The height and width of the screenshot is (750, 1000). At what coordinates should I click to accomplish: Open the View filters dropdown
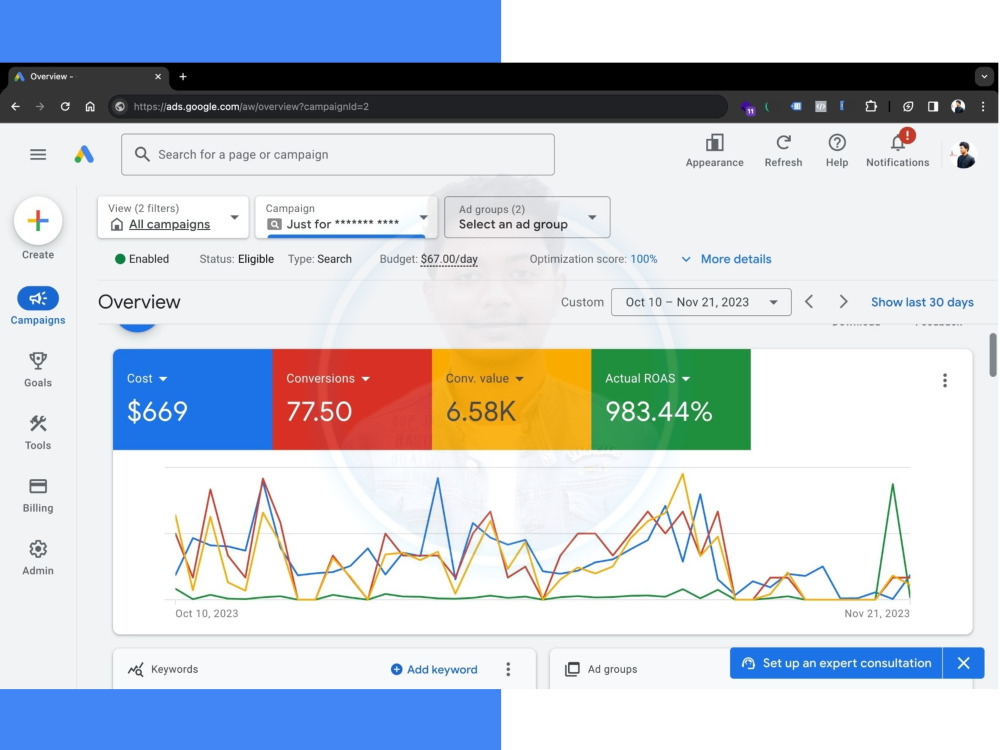point(173,217)
